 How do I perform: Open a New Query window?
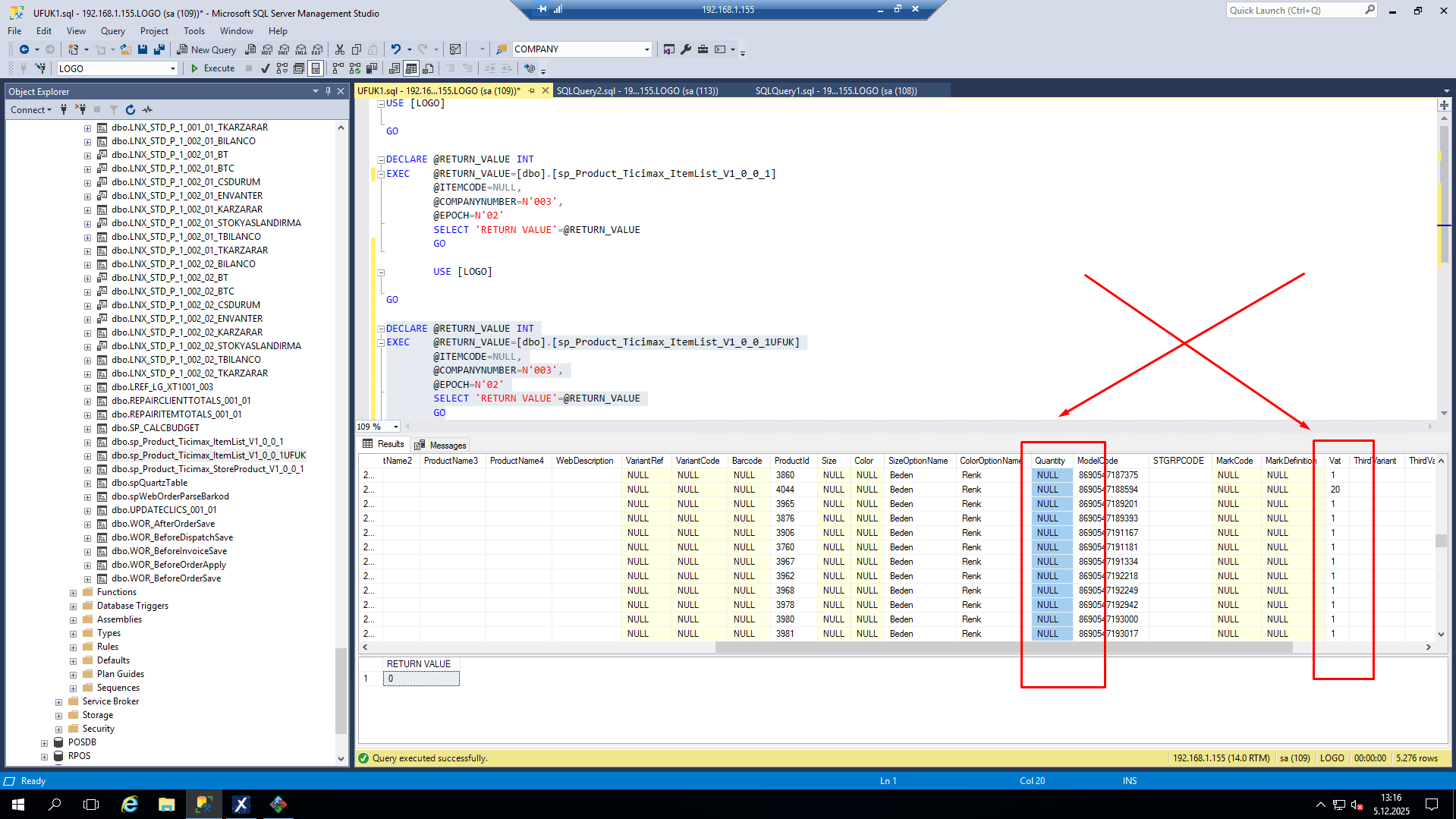pos(206,49)
